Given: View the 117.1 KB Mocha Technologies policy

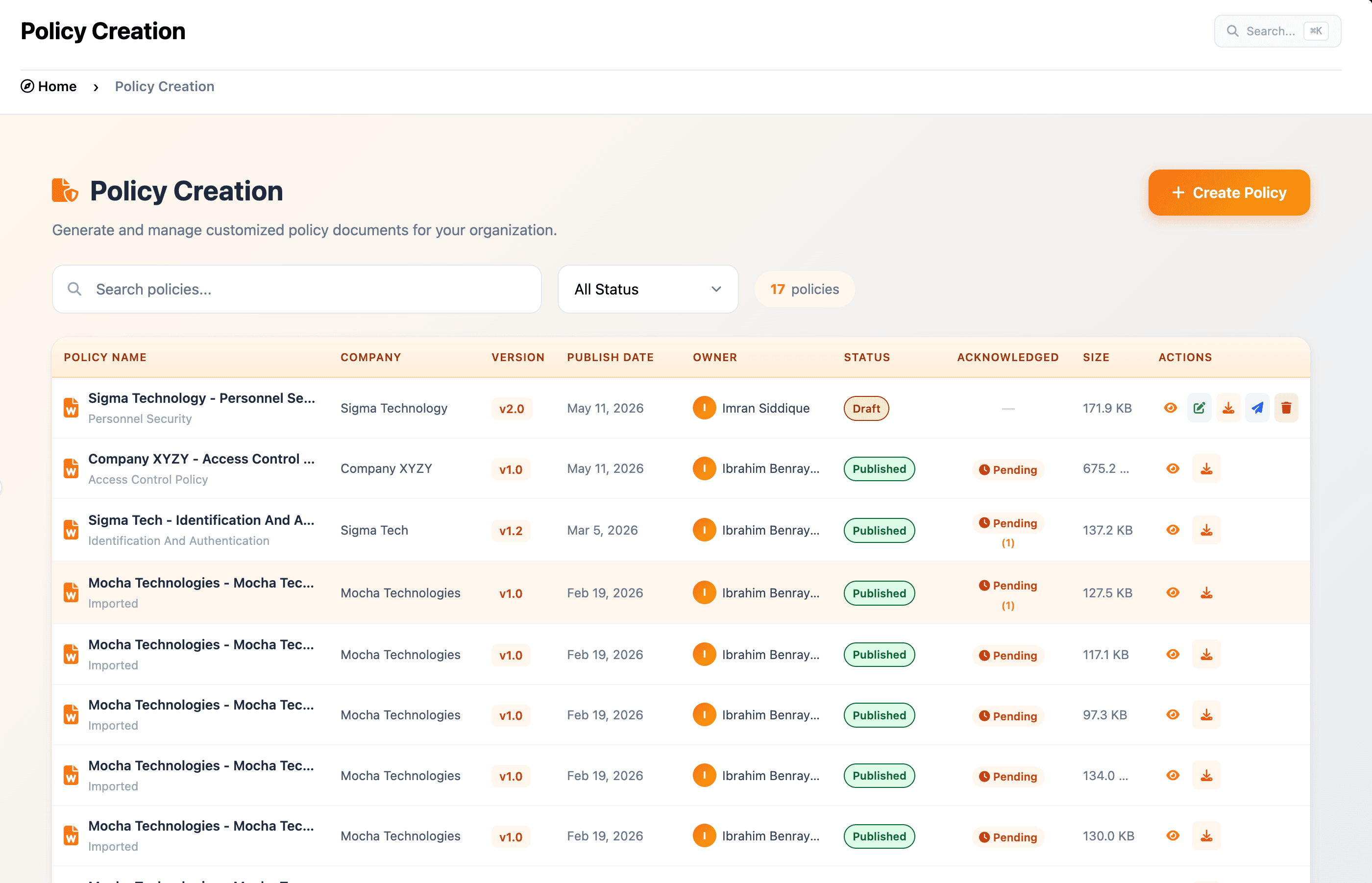Looking at the screenshot, I should pos(1173,654).
